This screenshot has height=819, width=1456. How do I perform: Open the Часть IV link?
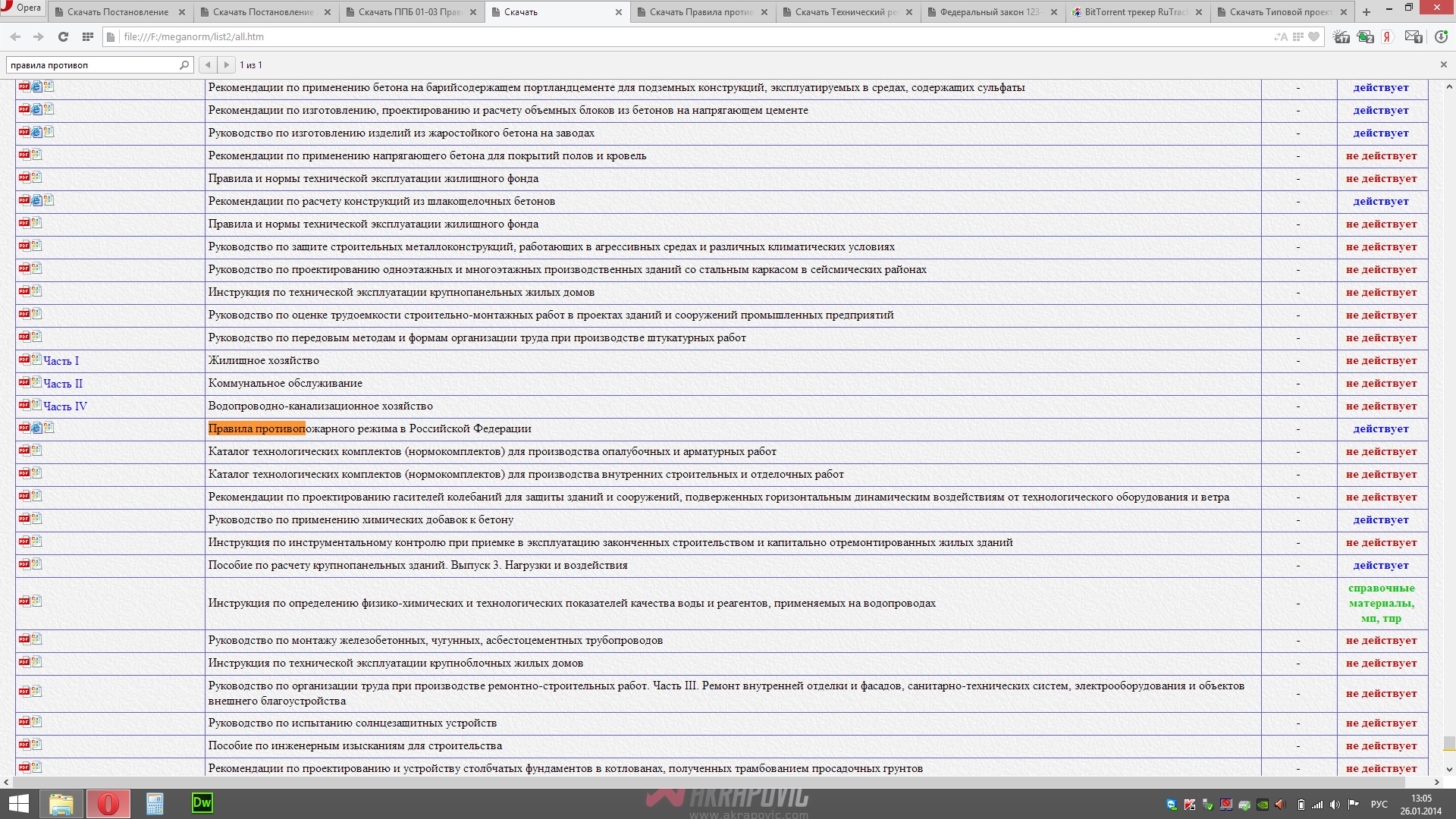(65, 406)
